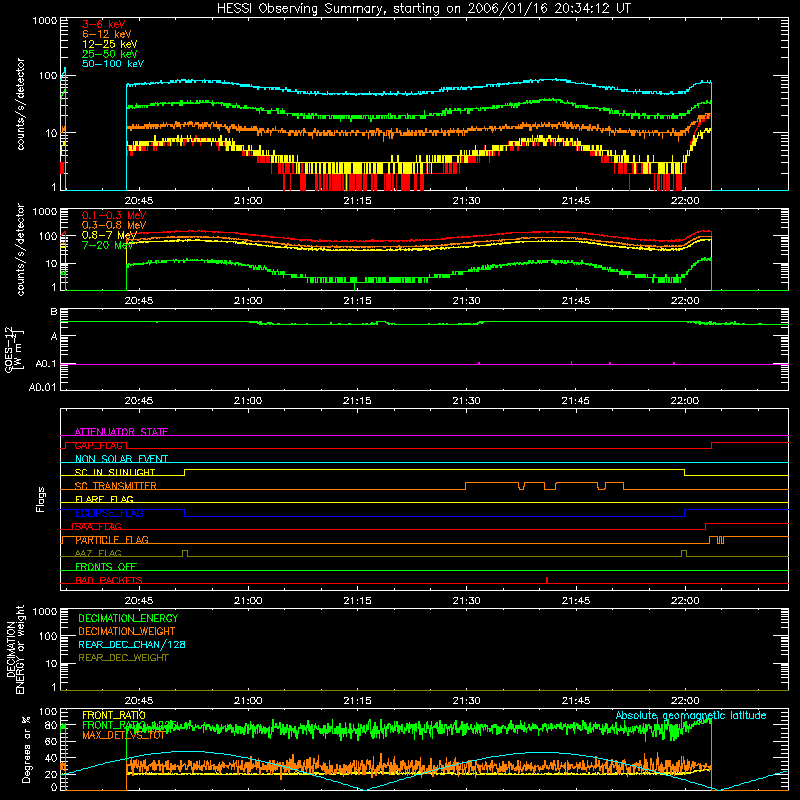Click the red BAD_PACKETS label
800x800 pixels.
click(109, 580)
